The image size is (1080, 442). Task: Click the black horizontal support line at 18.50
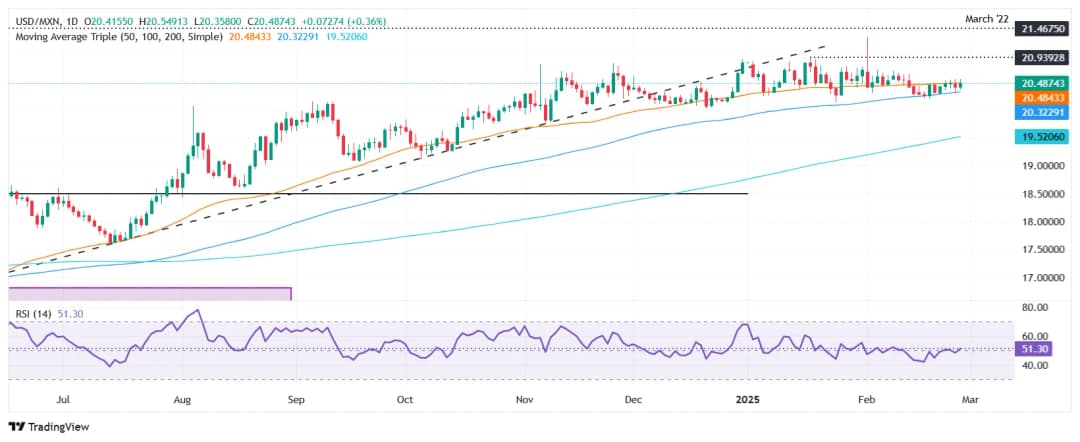(400, 193)
